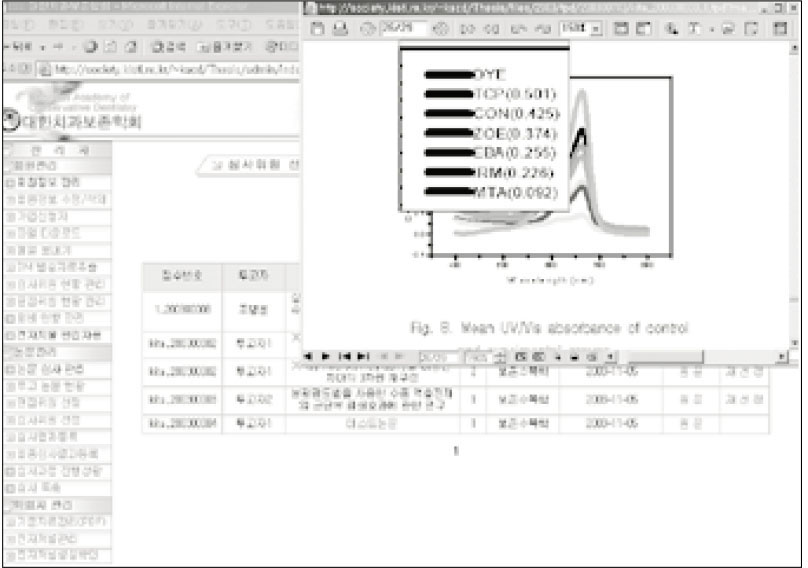Click the first page arrow in bottom navigation
Screen dimensions: 808x568
[x=344, y=356]
